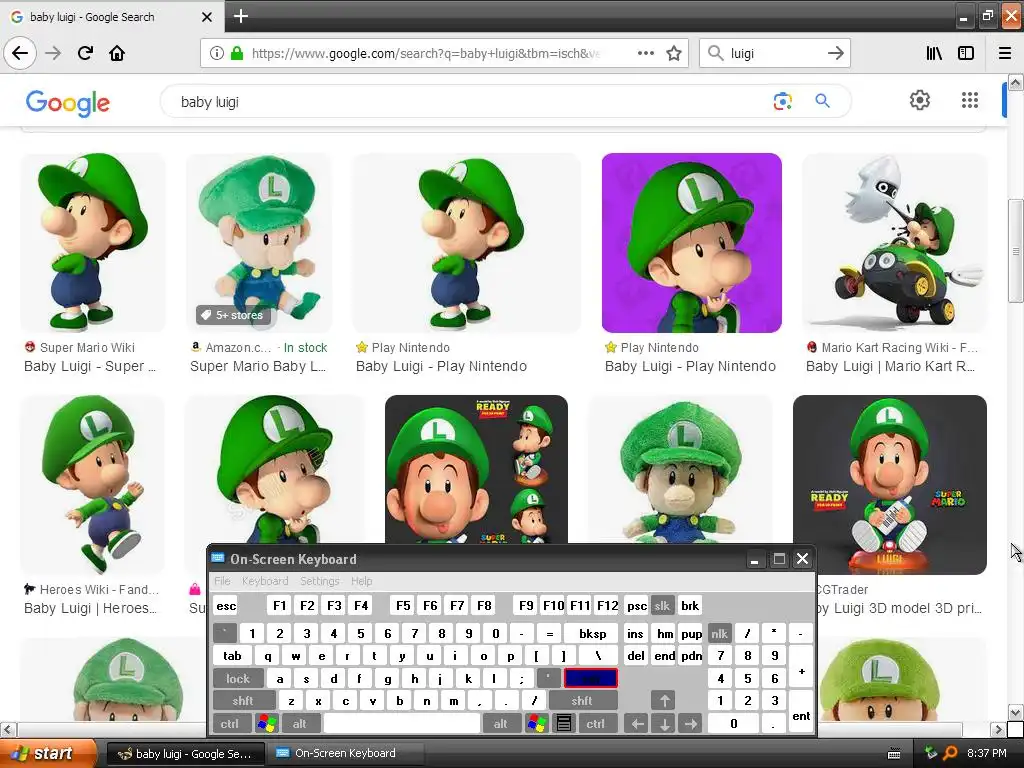Click the spacebar on On-Screen Keyboard
The image size is (1024, 768).
tap(402, 723)
